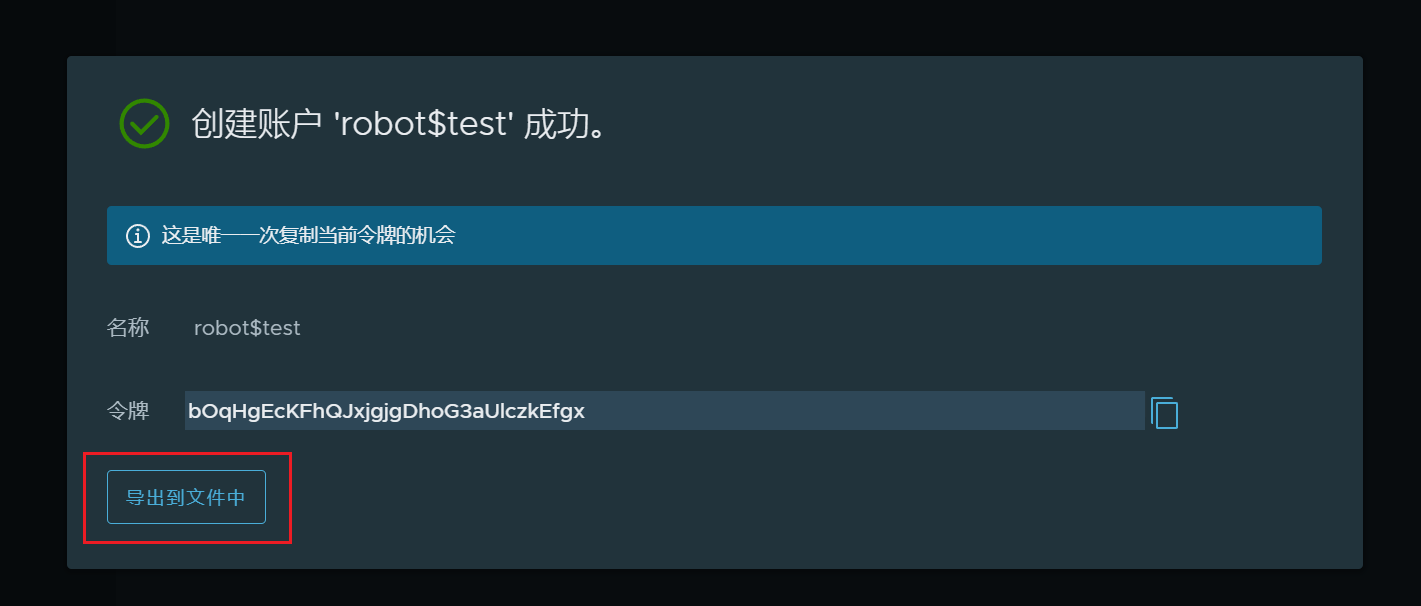Click the 机会 word in the banner message
Viewport: 1421px width, 606px height.
(x=437, y=236)
